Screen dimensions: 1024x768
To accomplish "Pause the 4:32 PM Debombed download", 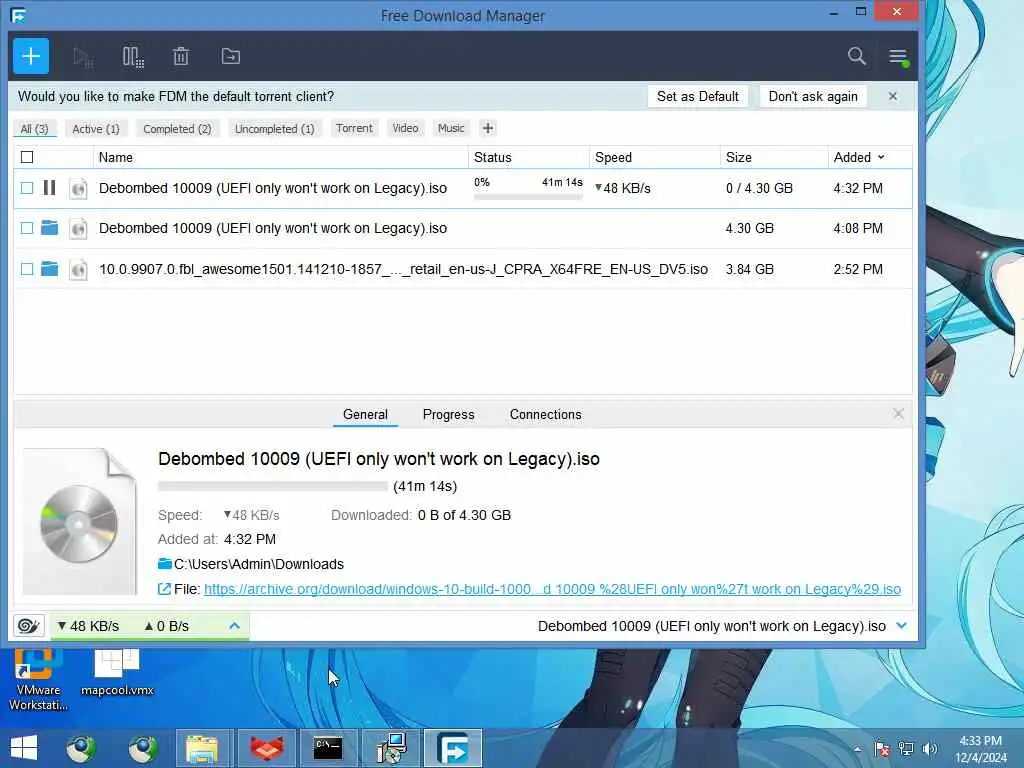I will 49,188.
